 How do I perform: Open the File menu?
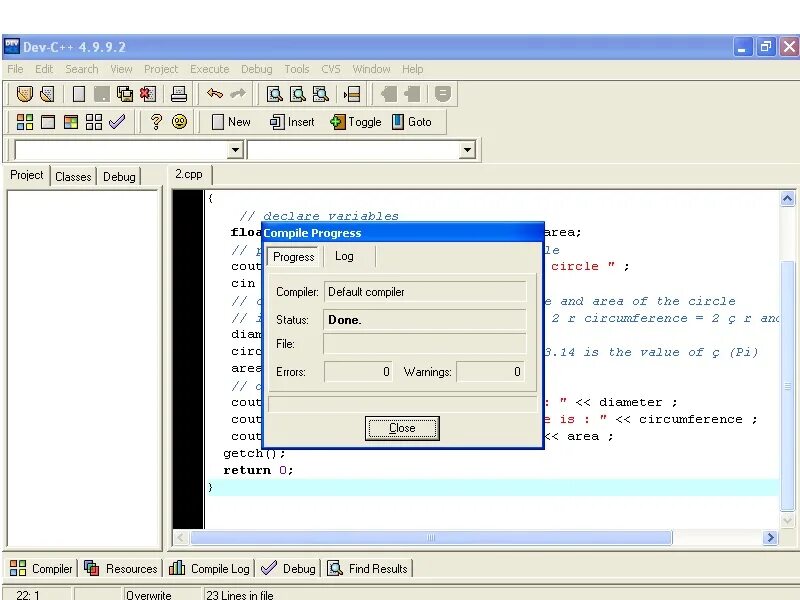point(15,69)
